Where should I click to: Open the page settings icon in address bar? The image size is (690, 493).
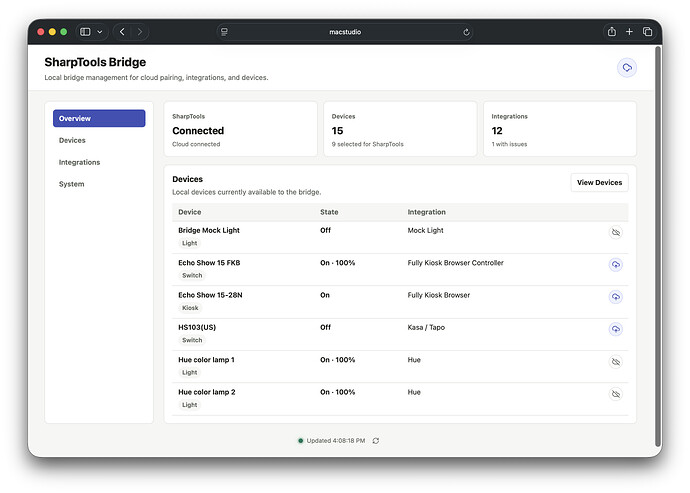(x=224, y=32)
